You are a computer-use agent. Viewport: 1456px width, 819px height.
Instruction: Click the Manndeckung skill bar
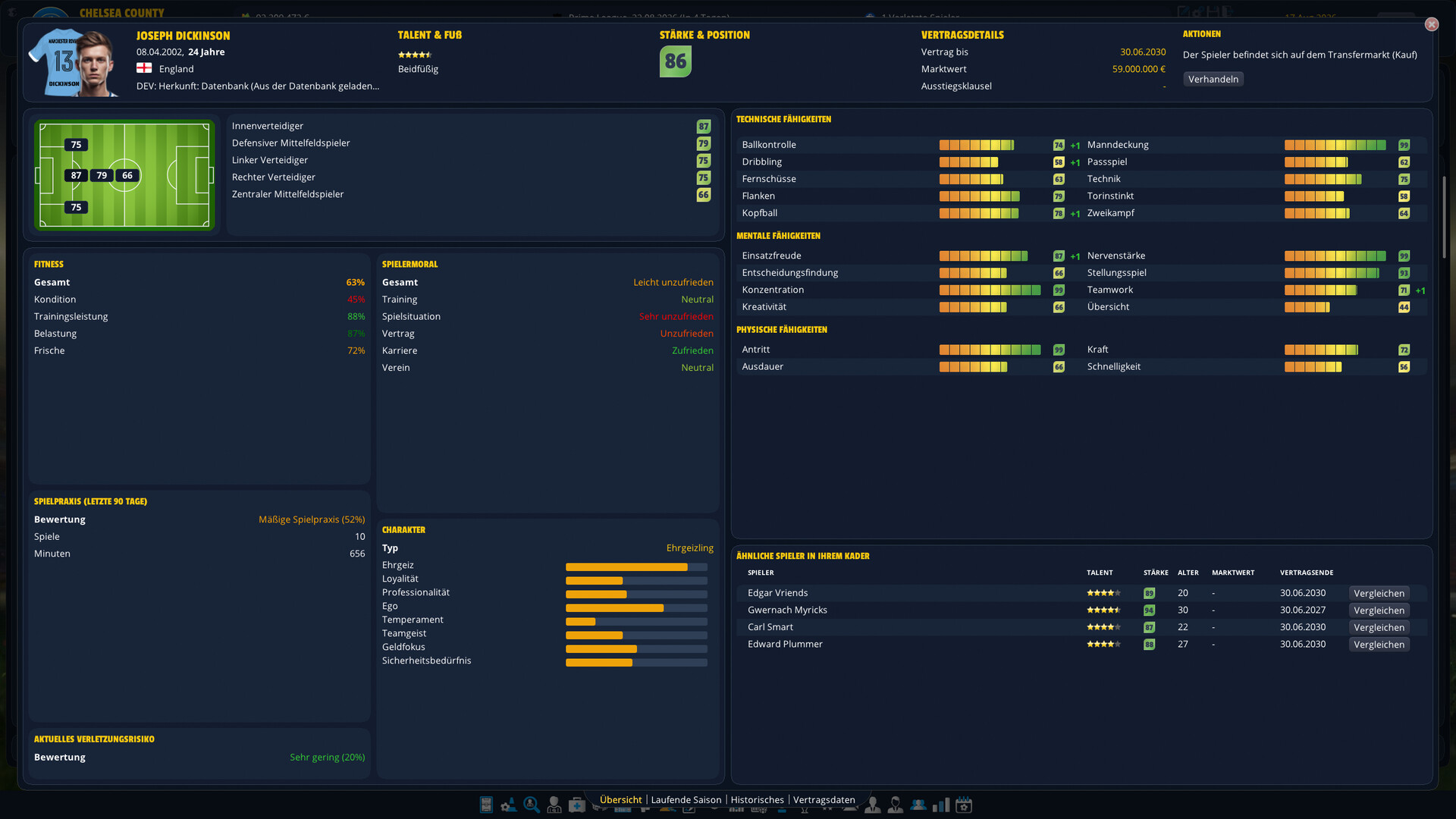1335,145
